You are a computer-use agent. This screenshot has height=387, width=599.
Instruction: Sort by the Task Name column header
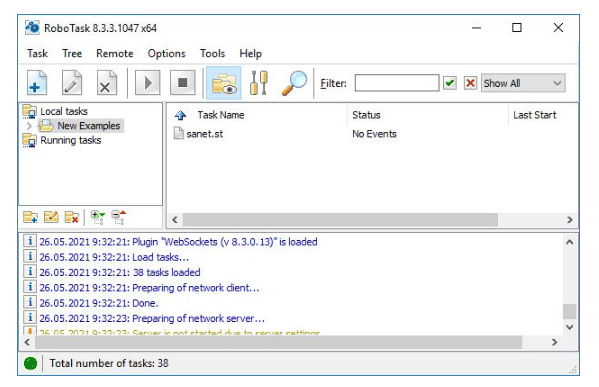(x=221, y=115)
